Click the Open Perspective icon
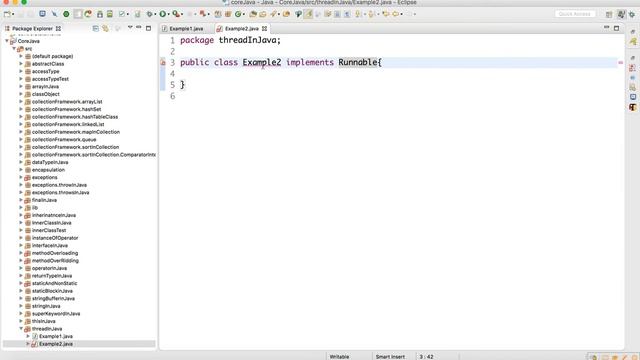This screenshot has height=360, width=640. (609, 14)
